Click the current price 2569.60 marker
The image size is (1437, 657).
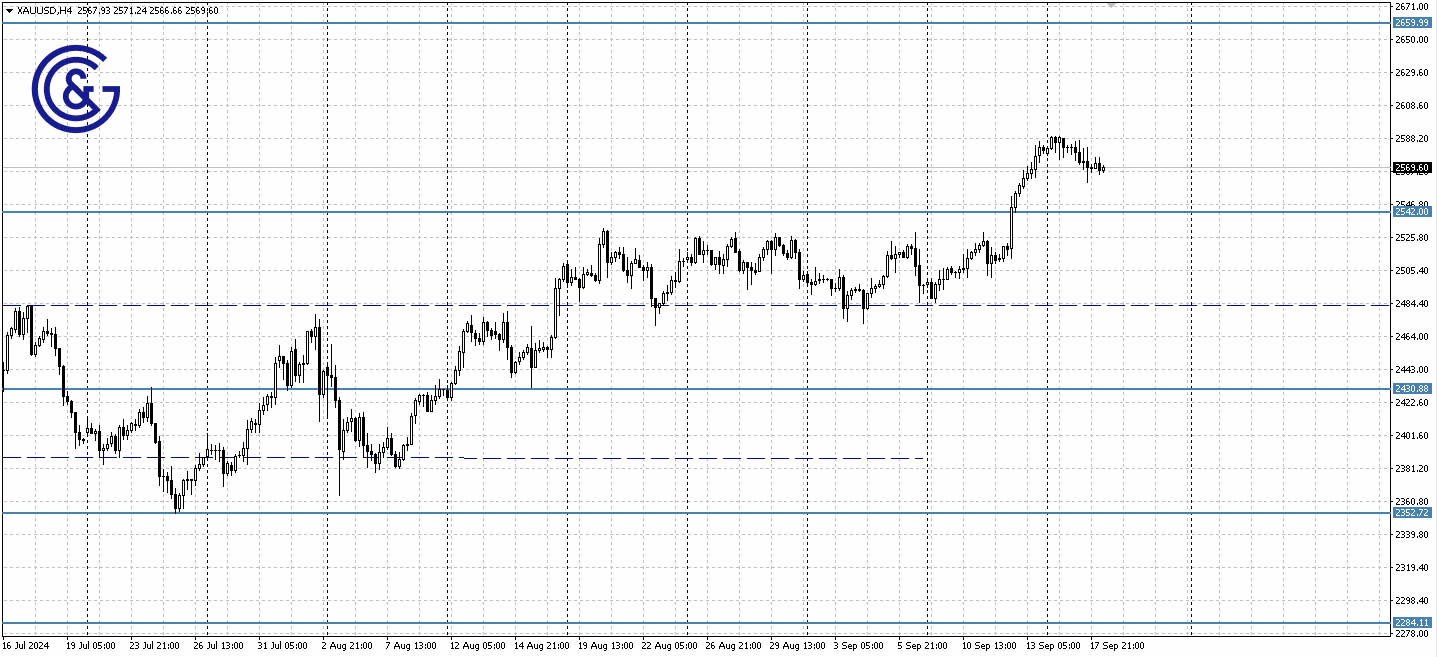point(1411,168)
